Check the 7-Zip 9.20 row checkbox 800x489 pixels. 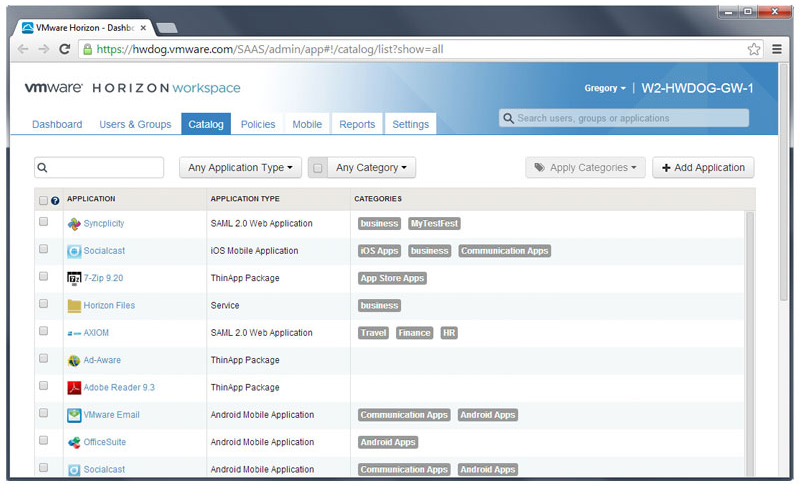43,276
